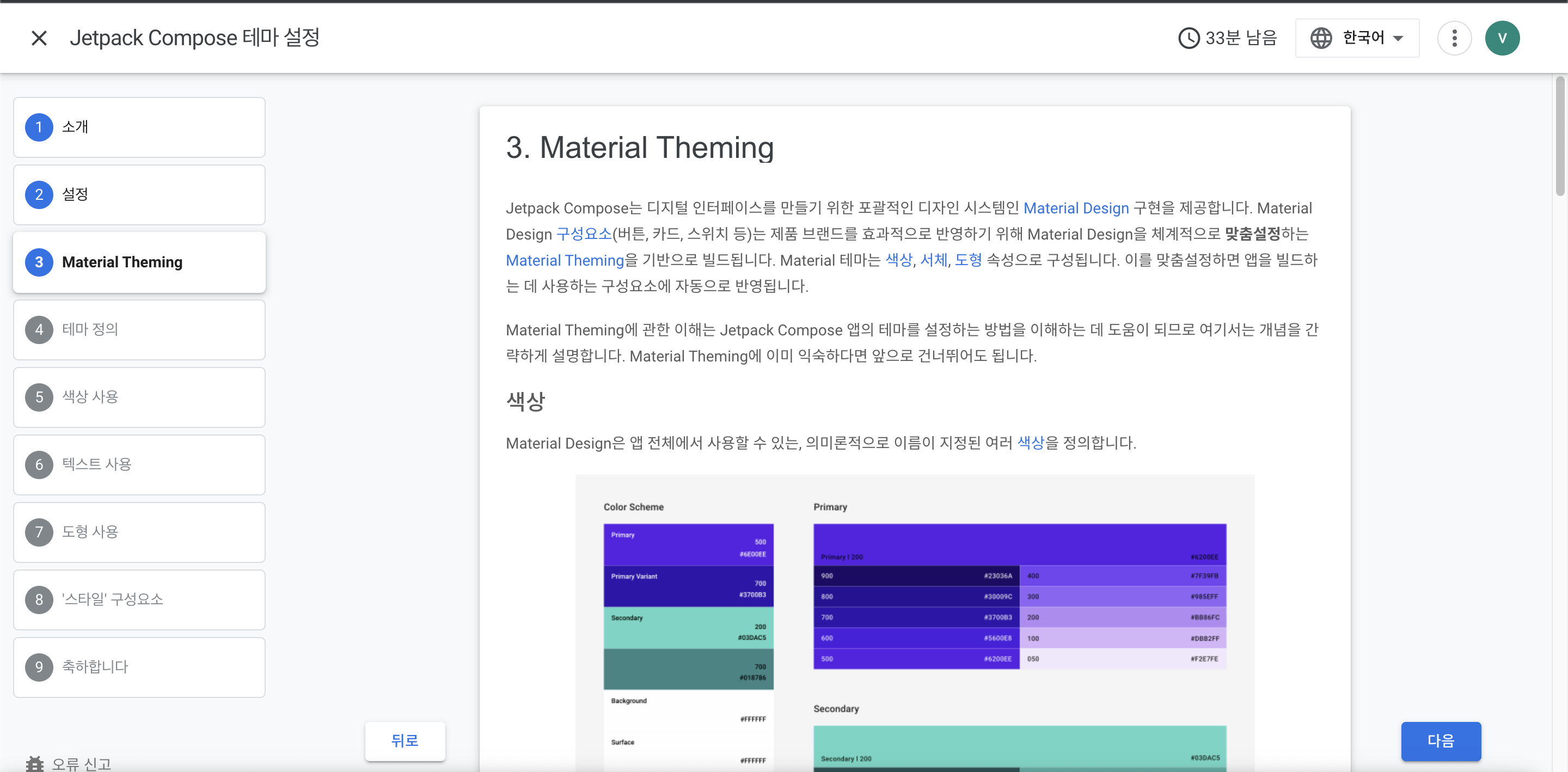The image size is (1568, 772).
Task: Click the 050 #F2E7FE palette row
Action: click(1123, 659)
